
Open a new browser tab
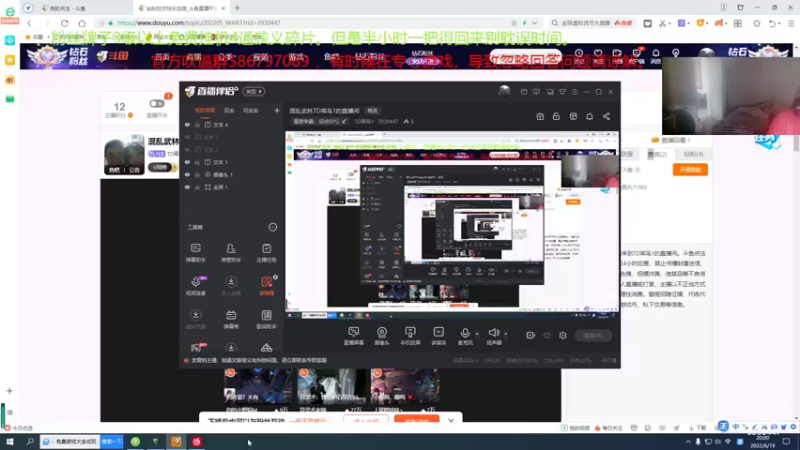[237, 8]
